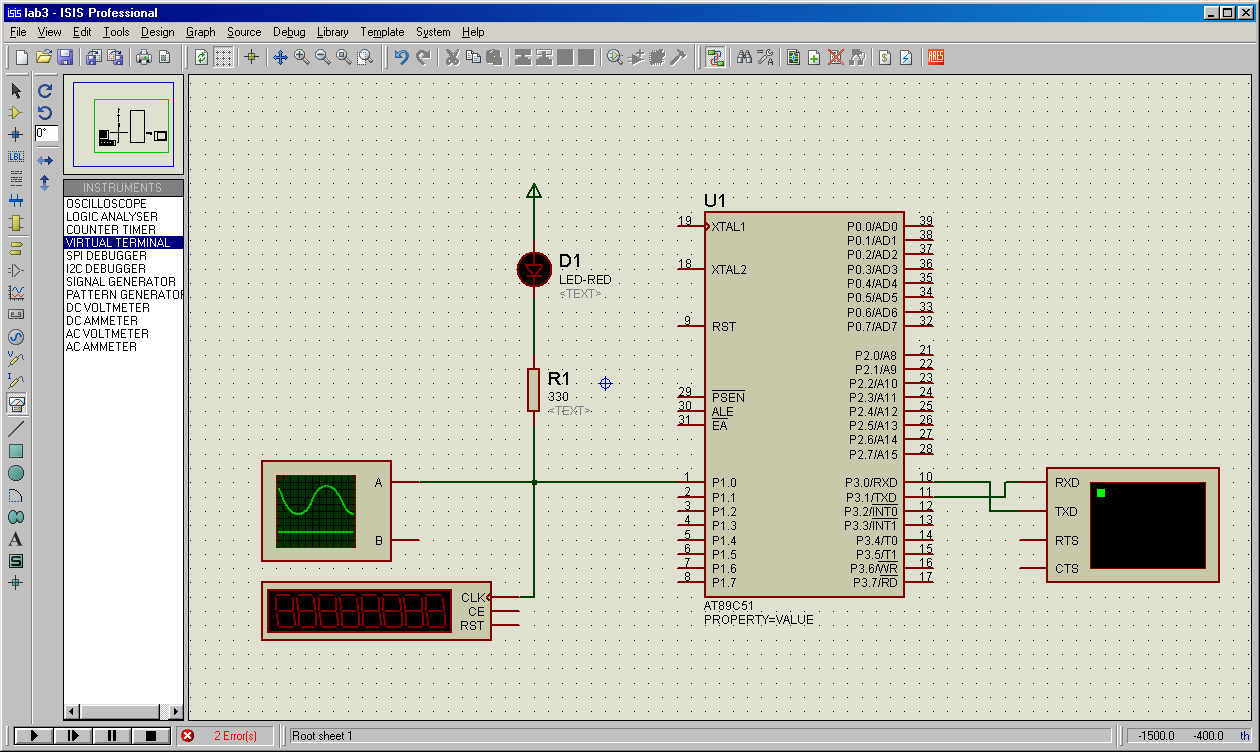Enable the false origin crosshair
The height and width of the screenshot is (752, 1260).
point(252,58)
